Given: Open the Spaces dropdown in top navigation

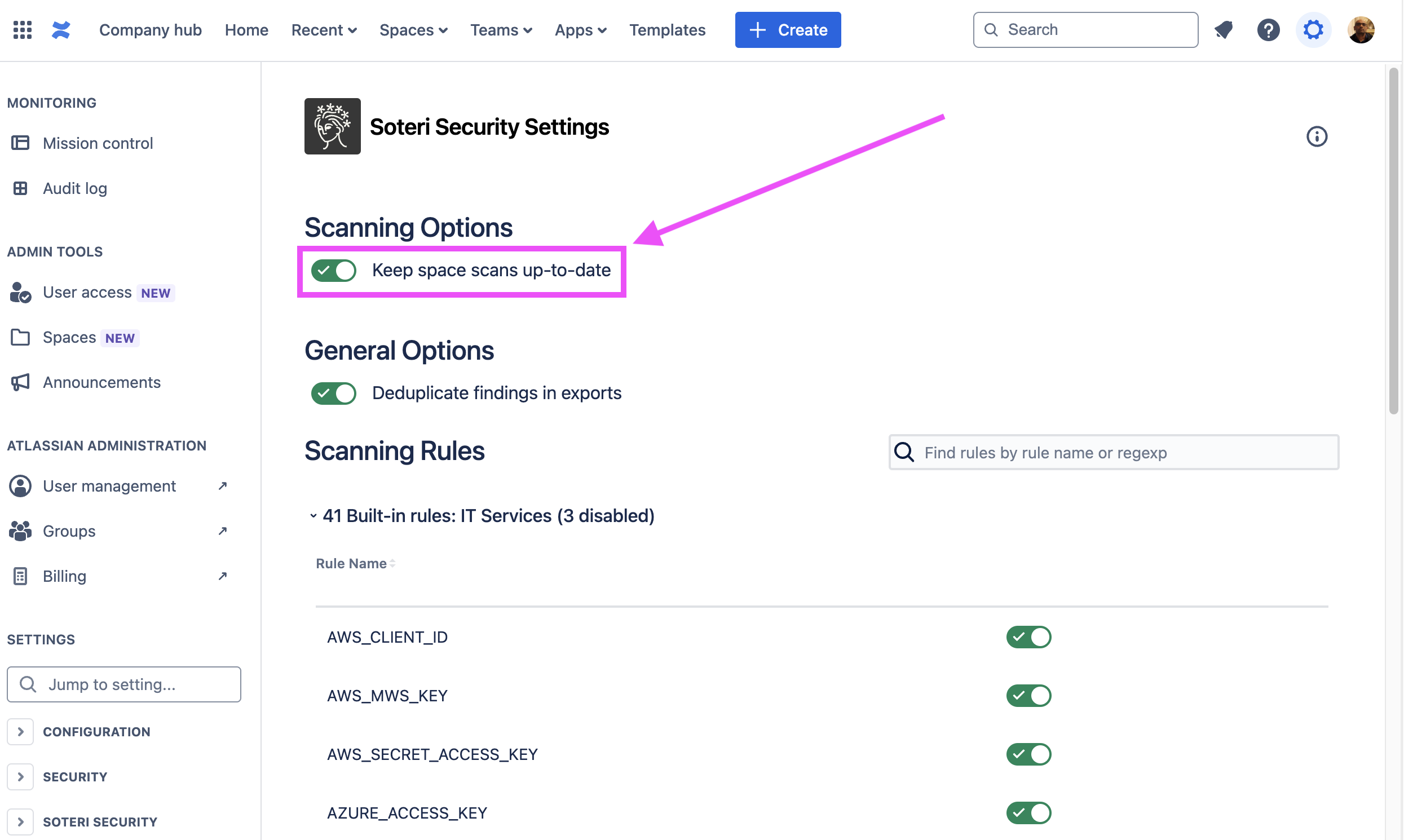Looking at the screenshot, I should (413, 30).
